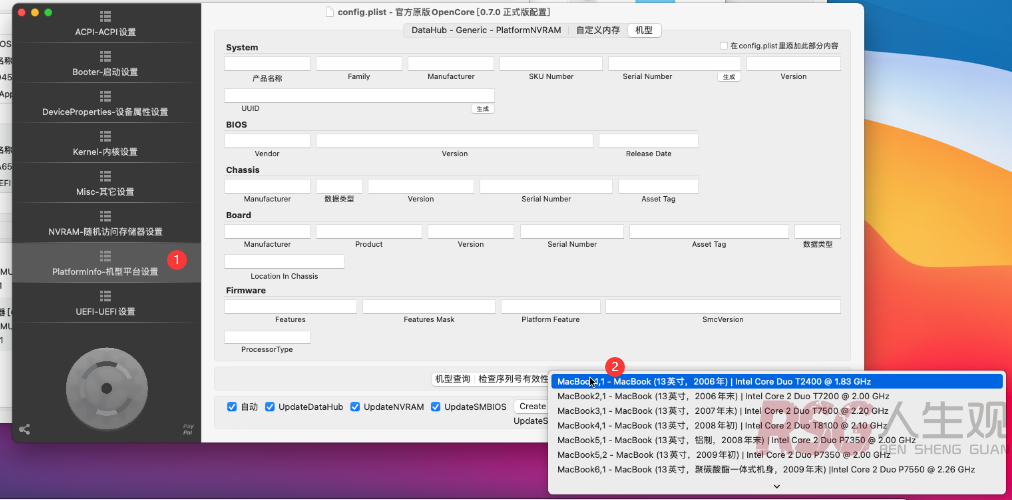Viewport: 1012px width, 500px height.
Task: Click the BIOS Version input field
Action: (x=454, y=141)
